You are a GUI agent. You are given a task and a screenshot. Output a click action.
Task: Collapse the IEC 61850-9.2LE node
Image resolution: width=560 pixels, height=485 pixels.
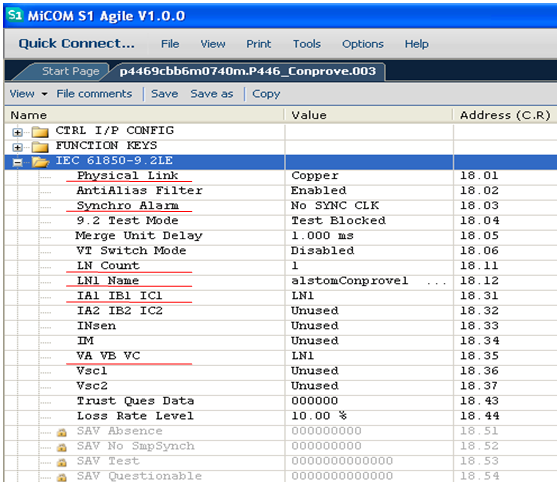click(x=17, y=162)
